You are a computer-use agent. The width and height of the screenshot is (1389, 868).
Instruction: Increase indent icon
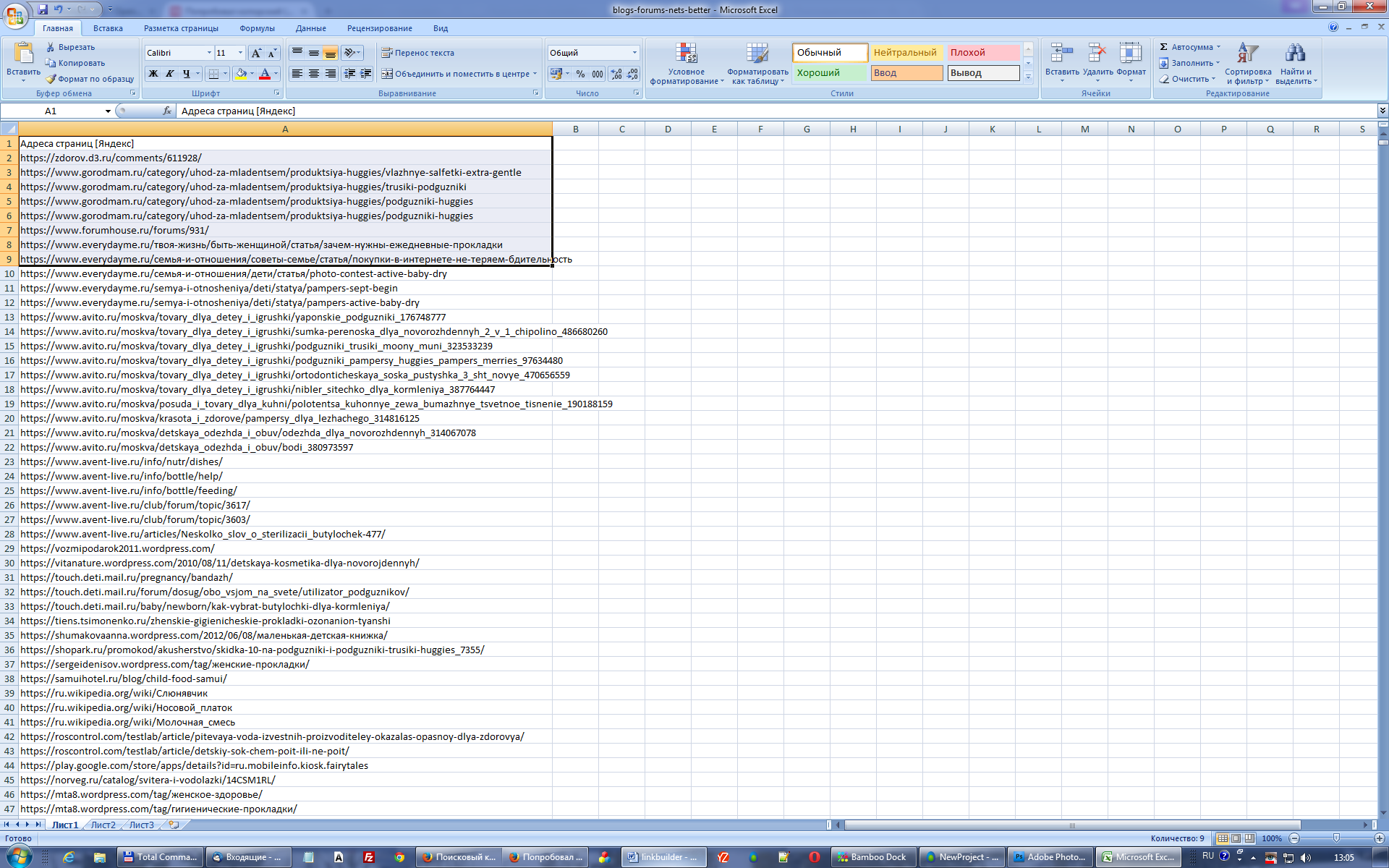[366, 74]
